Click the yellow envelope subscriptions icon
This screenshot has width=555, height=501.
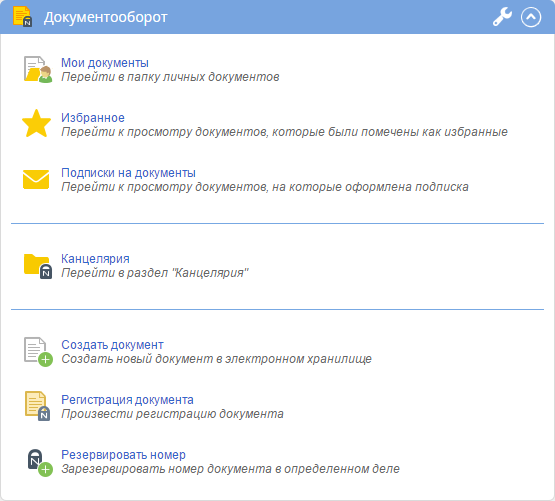point(36,180)
